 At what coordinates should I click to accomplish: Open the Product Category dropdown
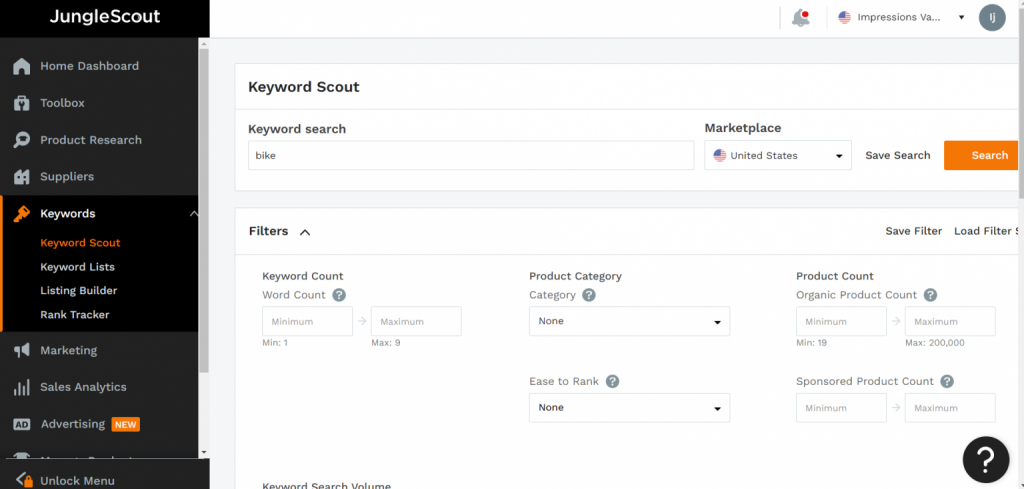click(x=629, y=321)
